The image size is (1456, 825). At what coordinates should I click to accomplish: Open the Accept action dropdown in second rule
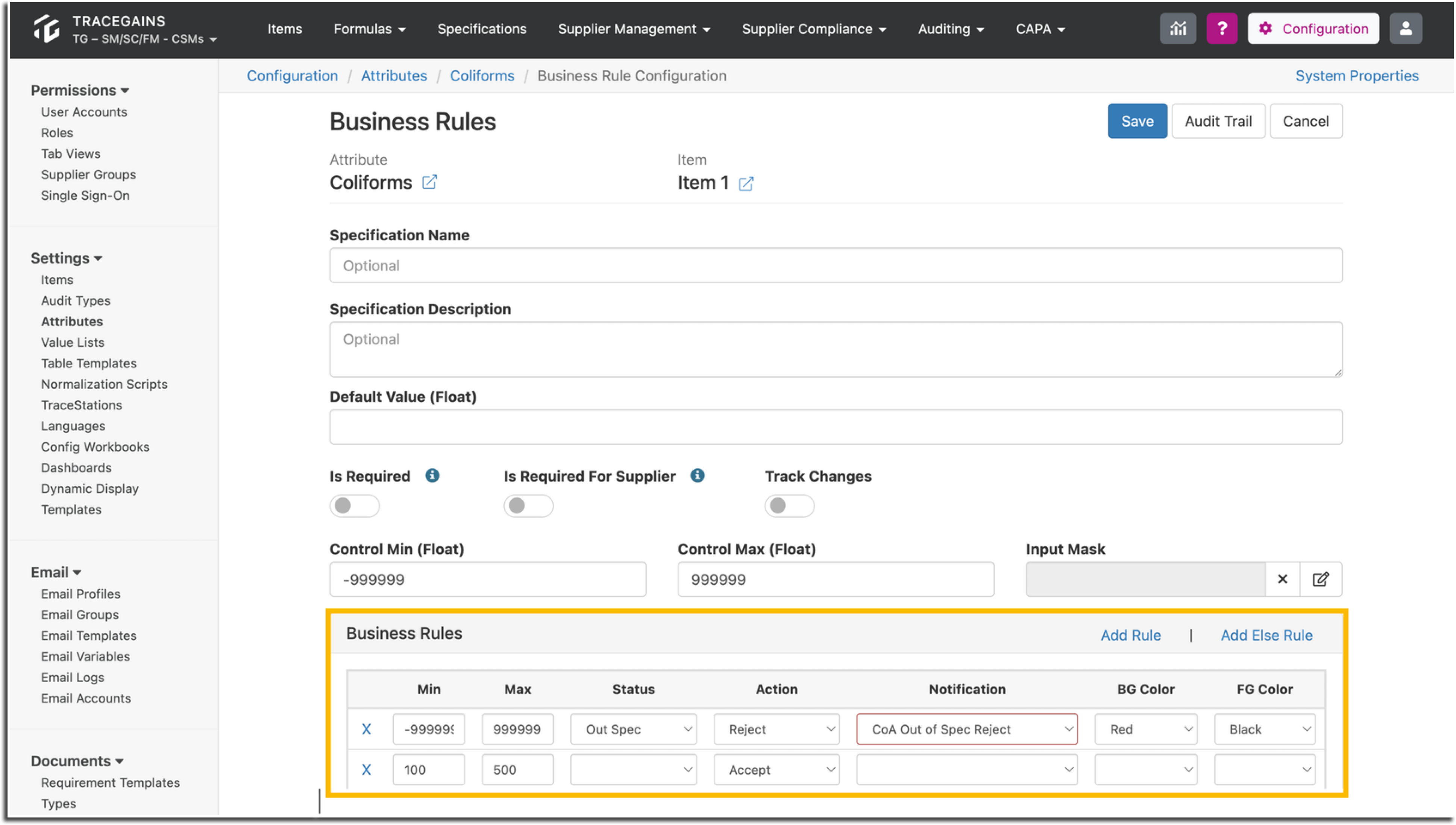[776, 769]
